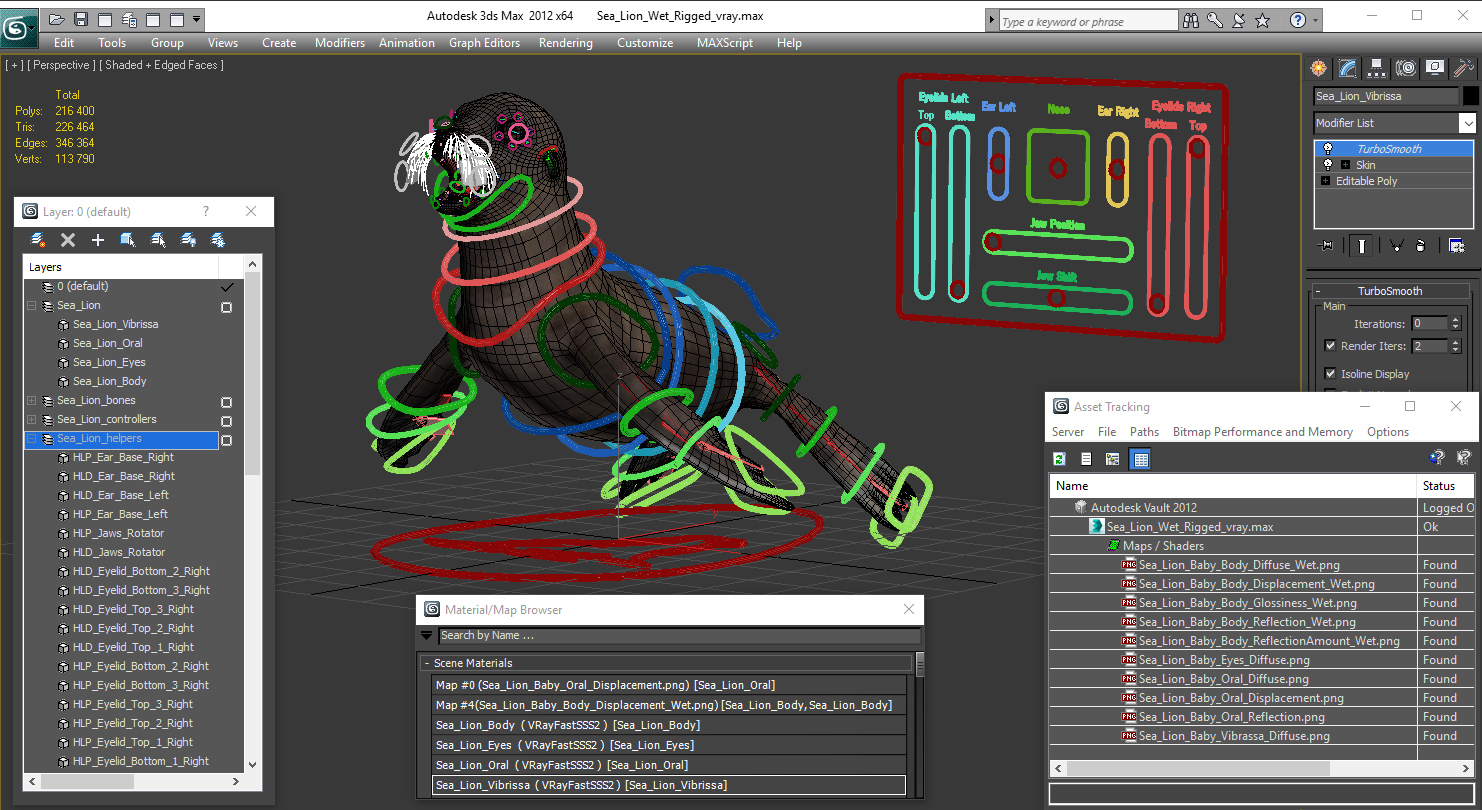Expand the Sea_Lion_controllers layer
The width and height of the screenshot is (1482, 810).
[32, 420]
